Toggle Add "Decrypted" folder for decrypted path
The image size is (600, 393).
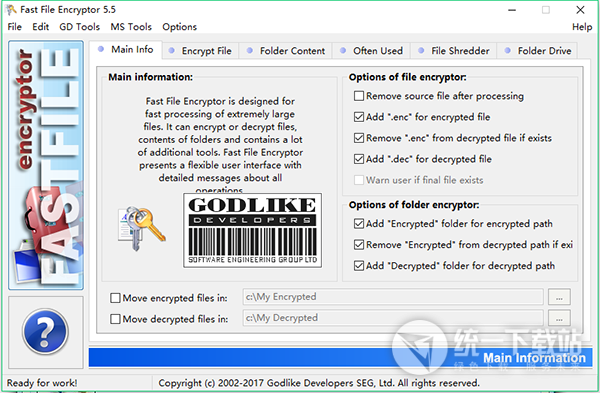click(359, 266)
